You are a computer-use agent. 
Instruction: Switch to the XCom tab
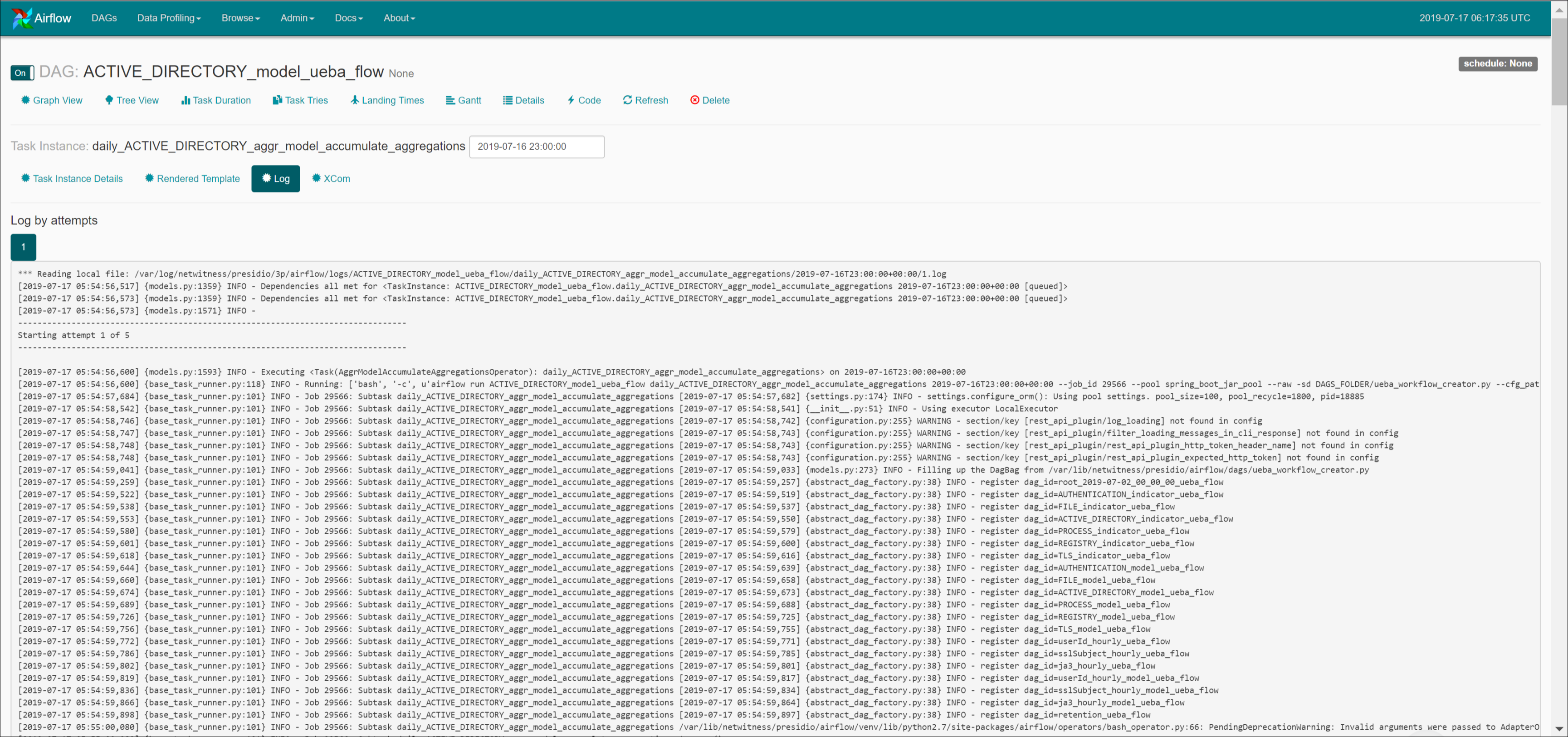331,178
